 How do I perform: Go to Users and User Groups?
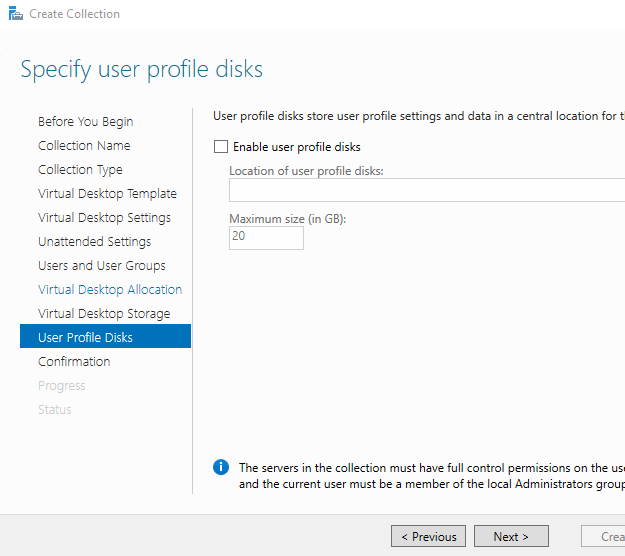coord(102,266)
